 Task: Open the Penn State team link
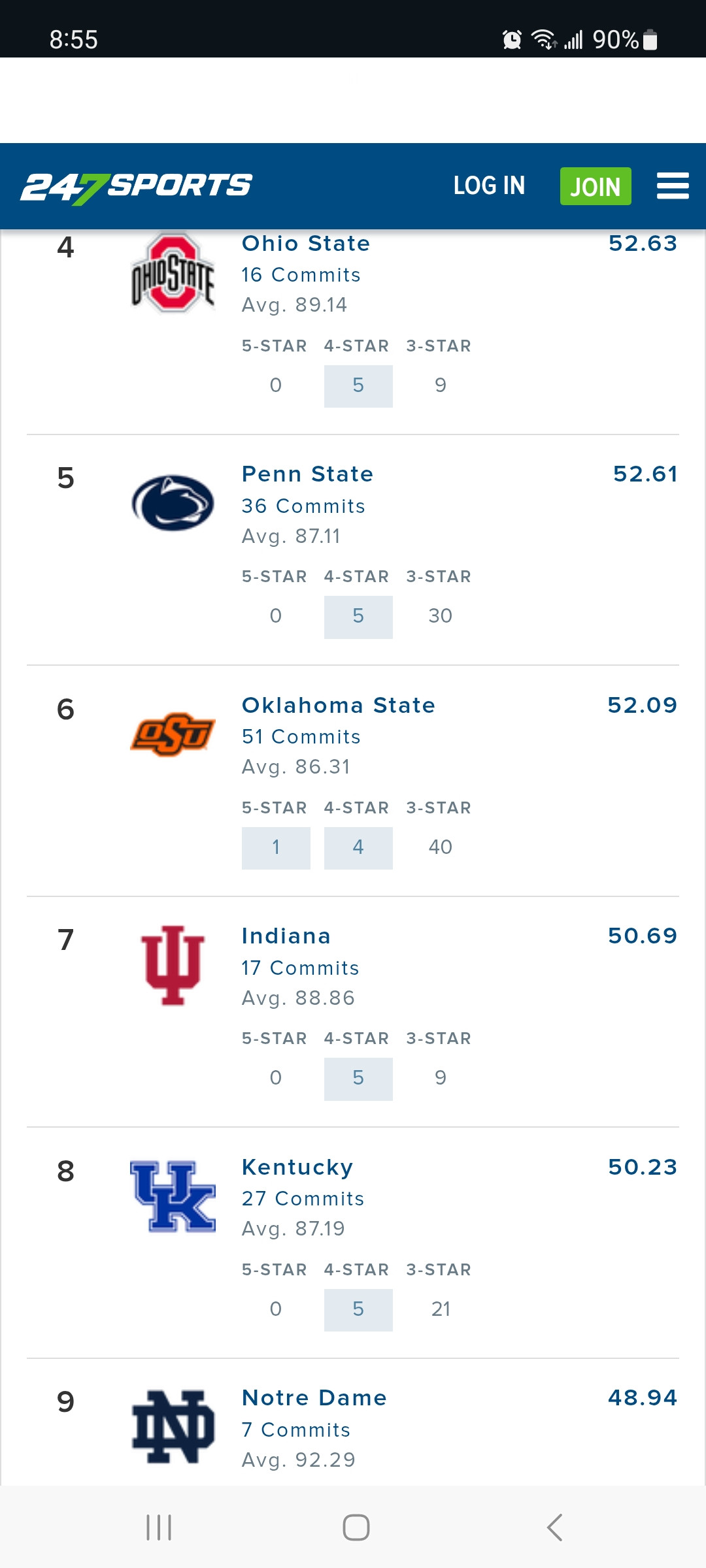(307, 474)
